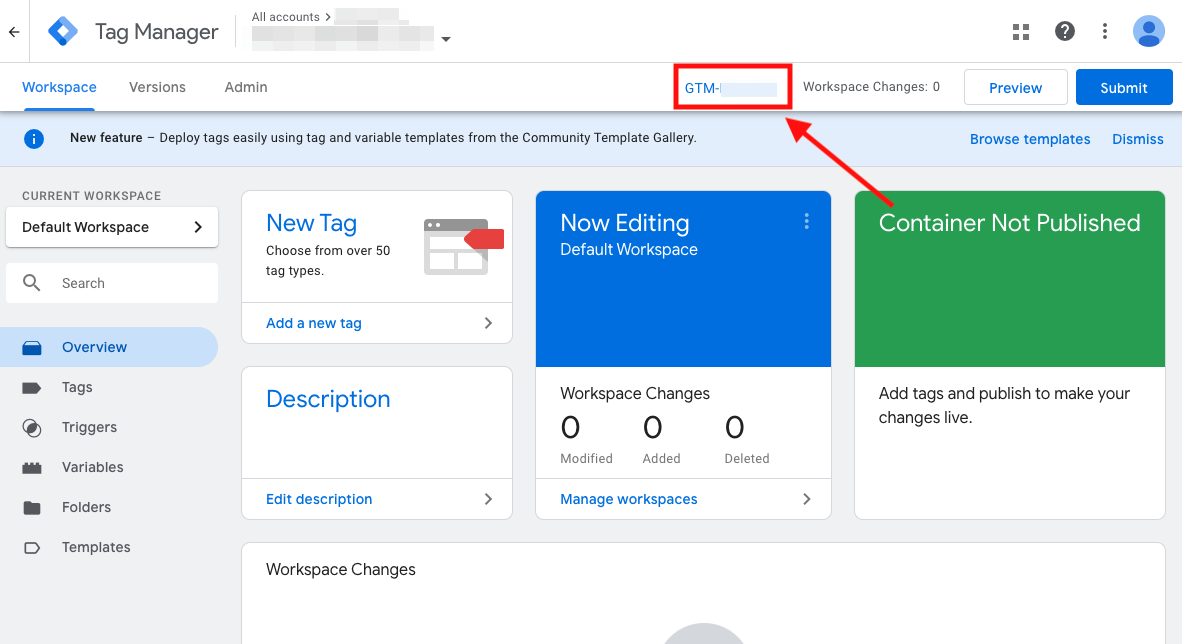Click the chevron next to Manage workspaces
Screen dimensions: 1182x644
pyautogui.click(x=807, y=499)
